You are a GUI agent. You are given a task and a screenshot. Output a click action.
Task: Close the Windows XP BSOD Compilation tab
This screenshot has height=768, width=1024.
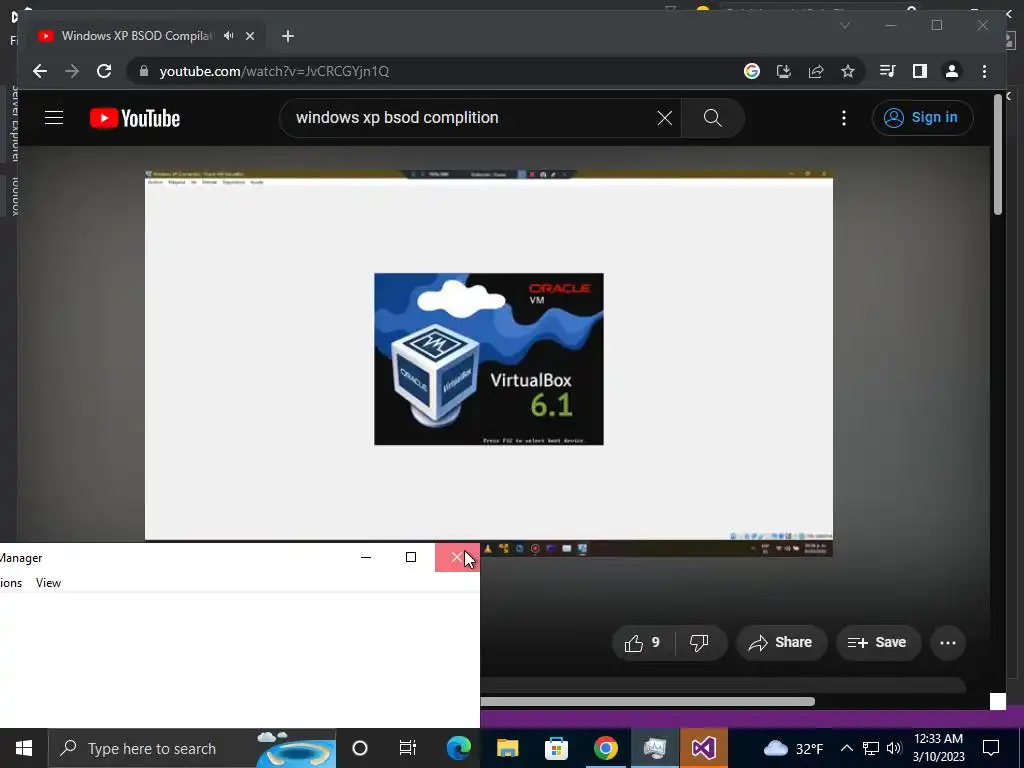[249, 36]
